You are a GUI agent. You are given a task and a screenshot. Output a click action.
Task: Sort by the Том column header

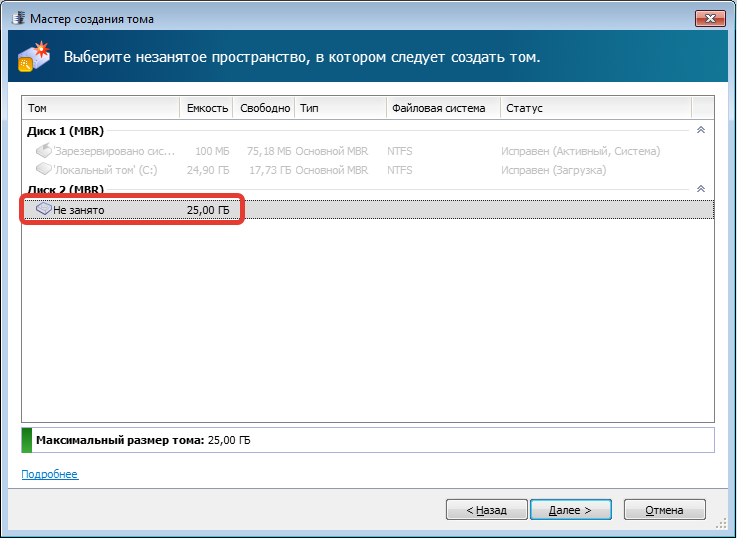[101, 108]
